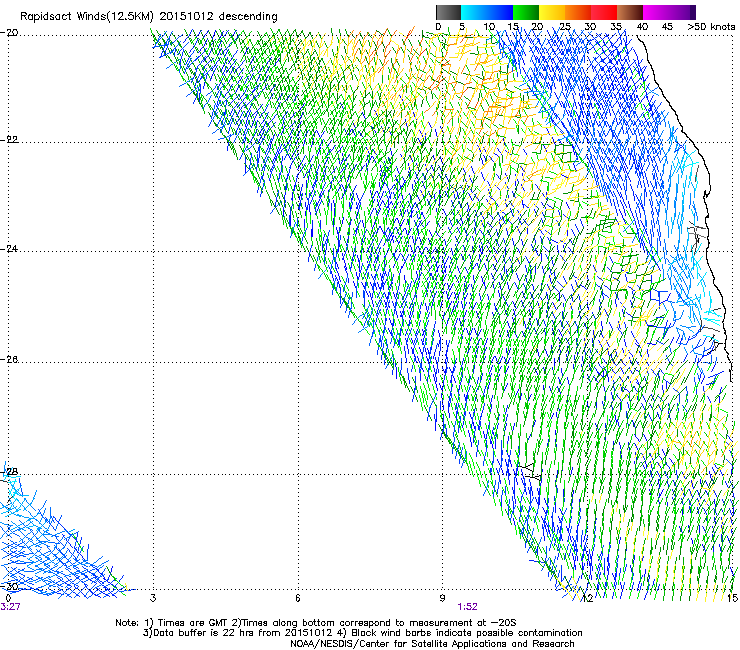
Task: Click the legend label '40'
Action: 642,27
